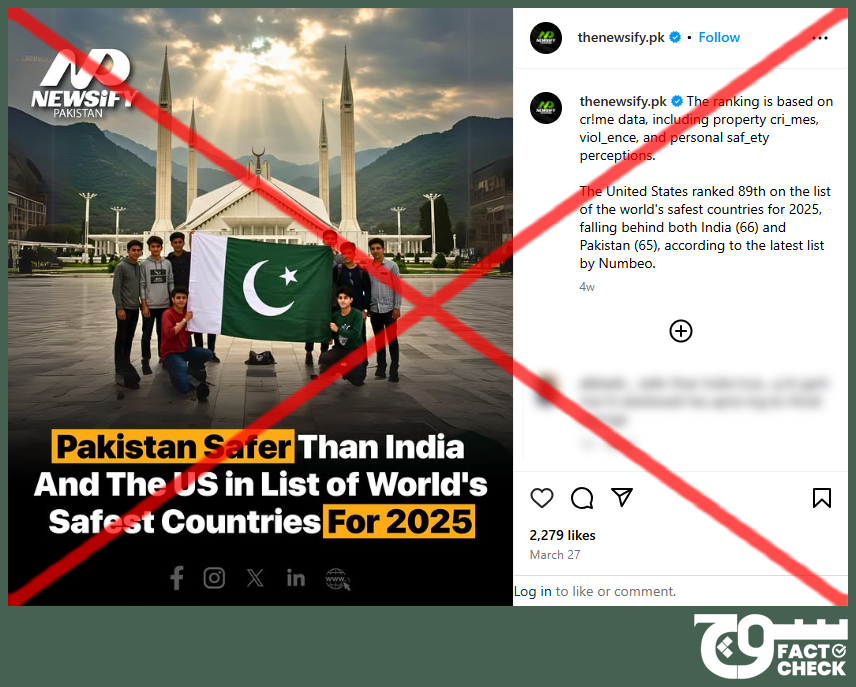
Task: Follow the thenewsify.pk account
Action: pos(719,37)
